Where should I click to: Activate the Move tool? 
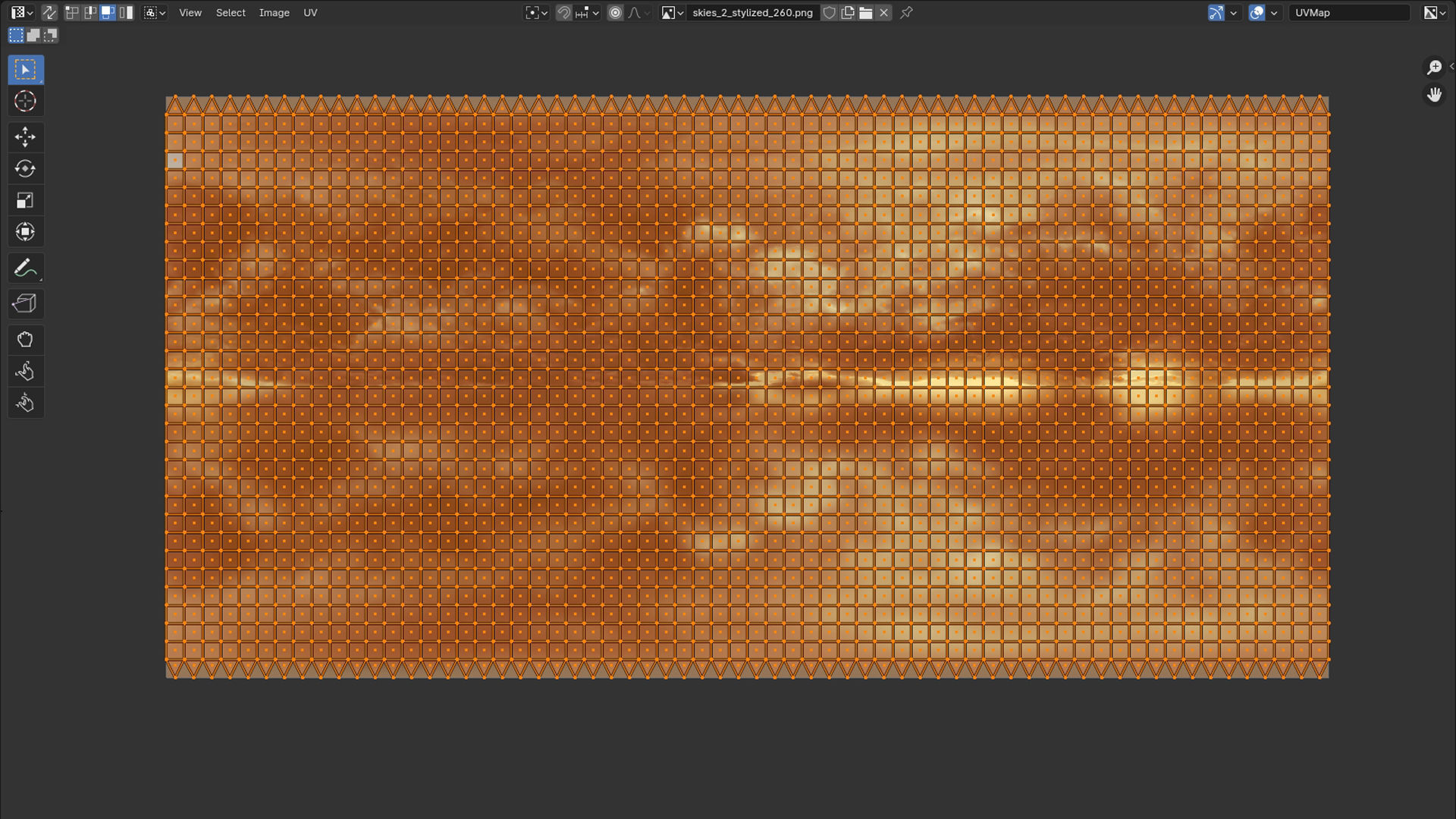(x=25, y=136)
